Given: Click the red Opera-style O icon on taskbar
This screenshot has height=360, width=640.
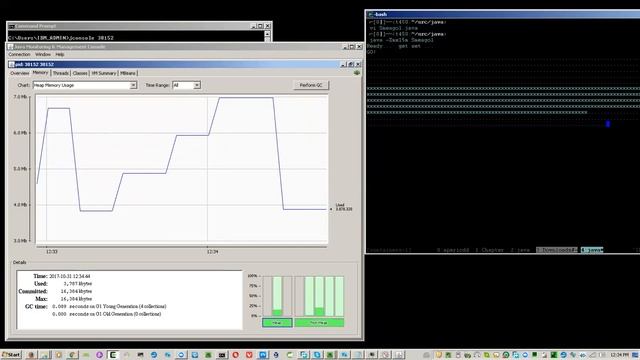Looking at the screenshot, I should tap(236, 355).
